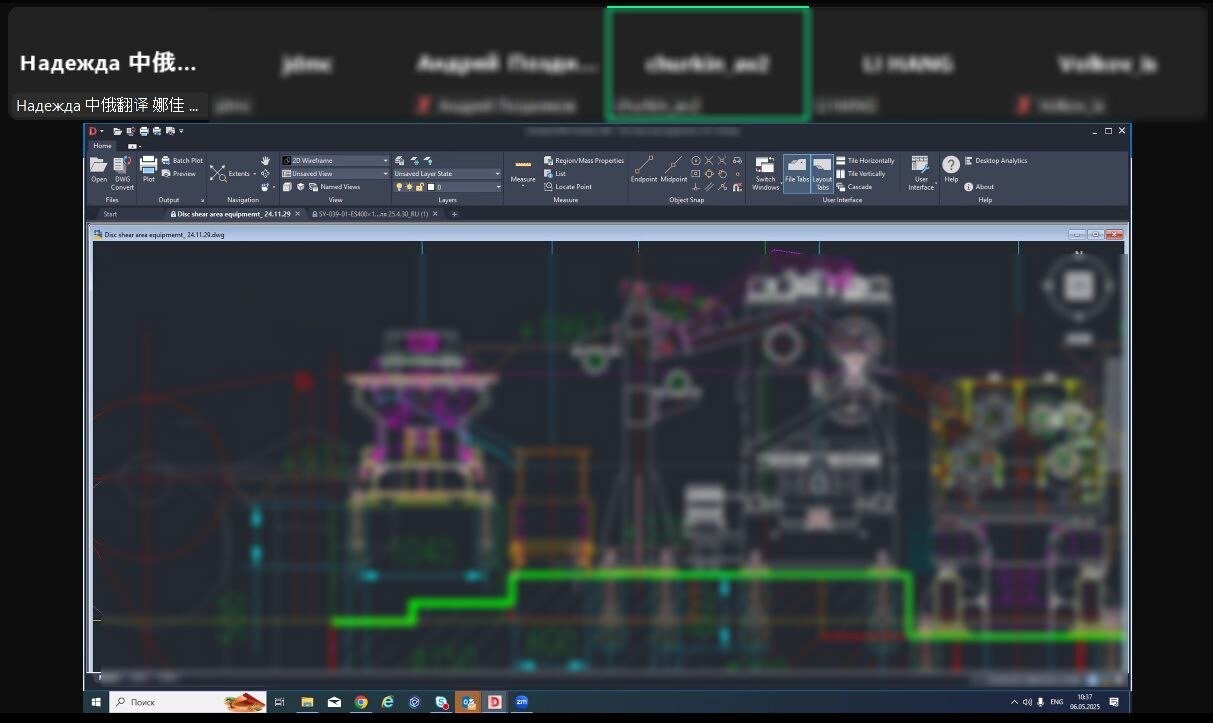This screenshot has height=723, width=1213.
Task: Open the application D menu button
Action: [93, 131]
